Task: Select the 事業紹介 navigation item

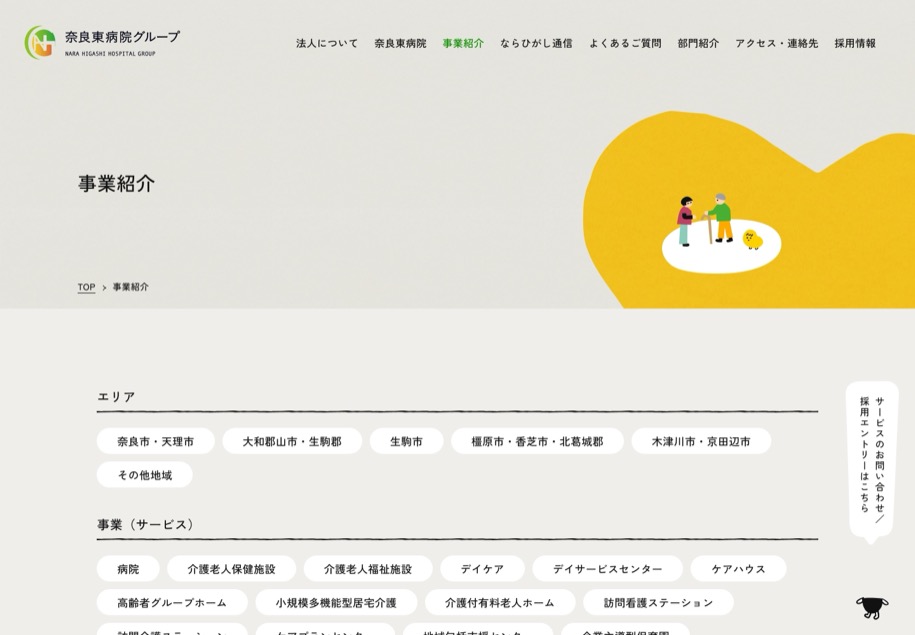Action: click(x=463, y=43)
